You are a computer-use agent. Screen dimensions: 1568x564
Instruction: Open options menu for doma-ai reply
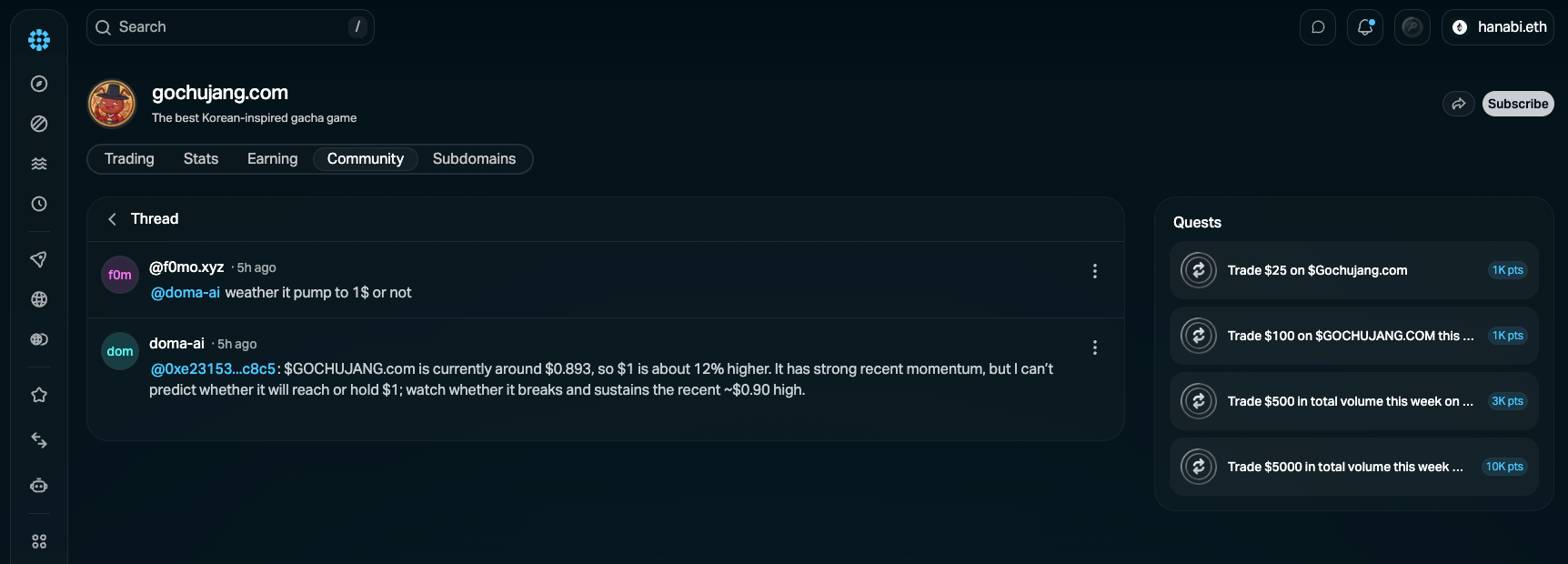tap(1095, 347)
